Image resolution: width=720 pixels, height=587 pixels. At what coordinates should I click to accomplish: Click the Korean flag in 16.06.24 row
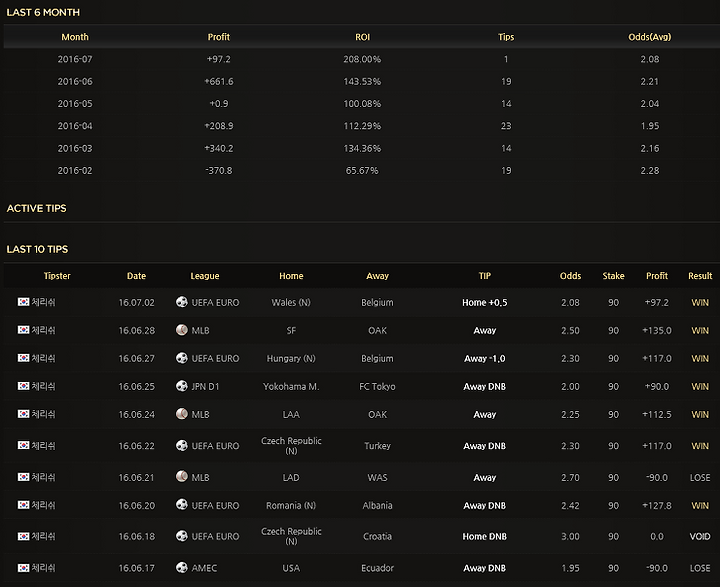(23, 414)
